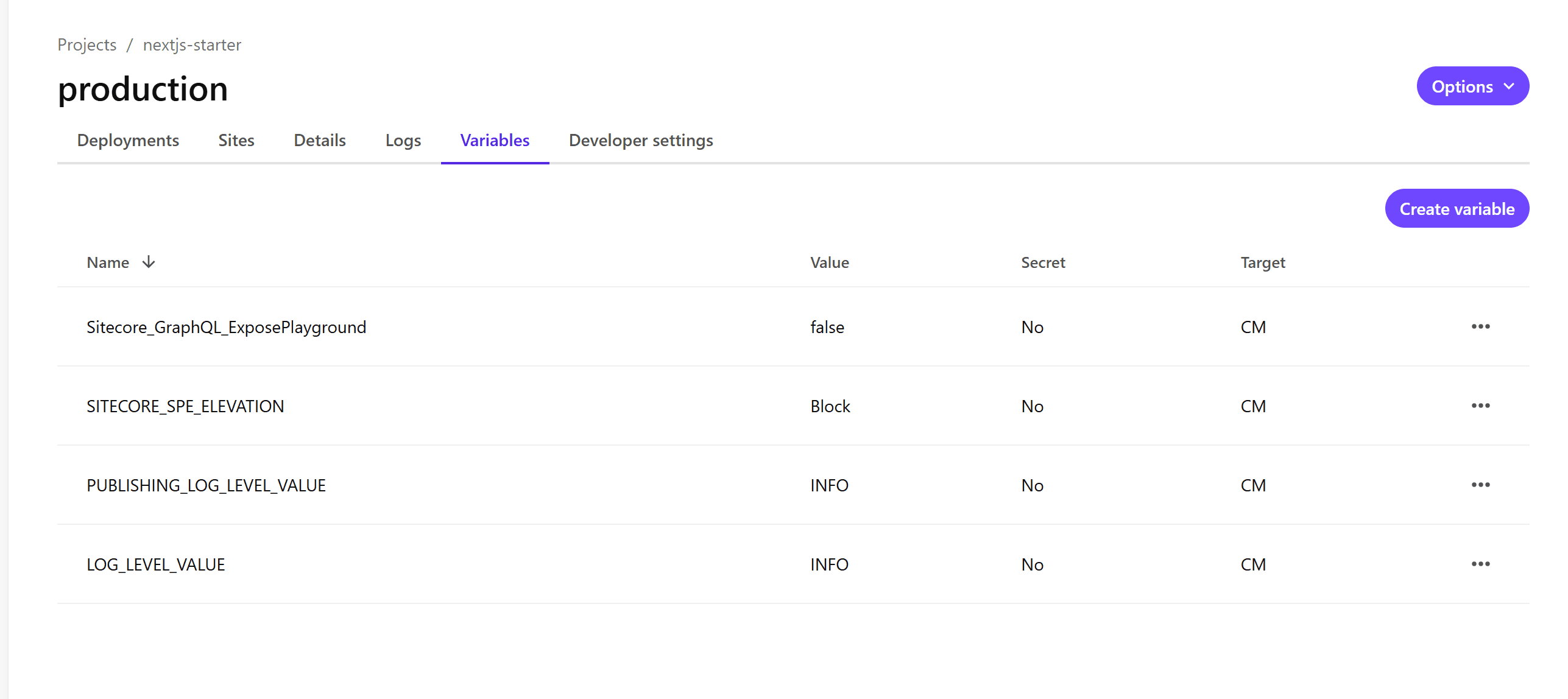Open the Sites tab
Viewport: 1568px width, 699px height.
[236, 141]
